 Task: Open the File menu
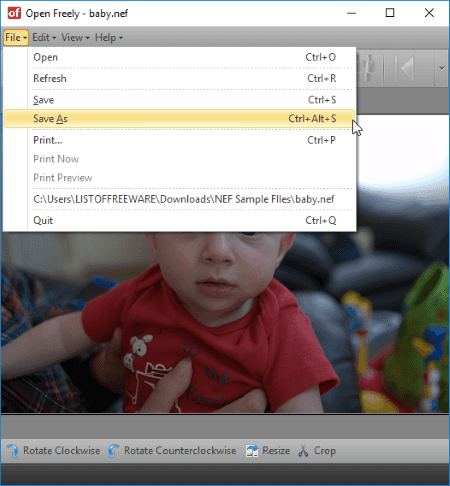pyautogui.click(x=16, y=37)
